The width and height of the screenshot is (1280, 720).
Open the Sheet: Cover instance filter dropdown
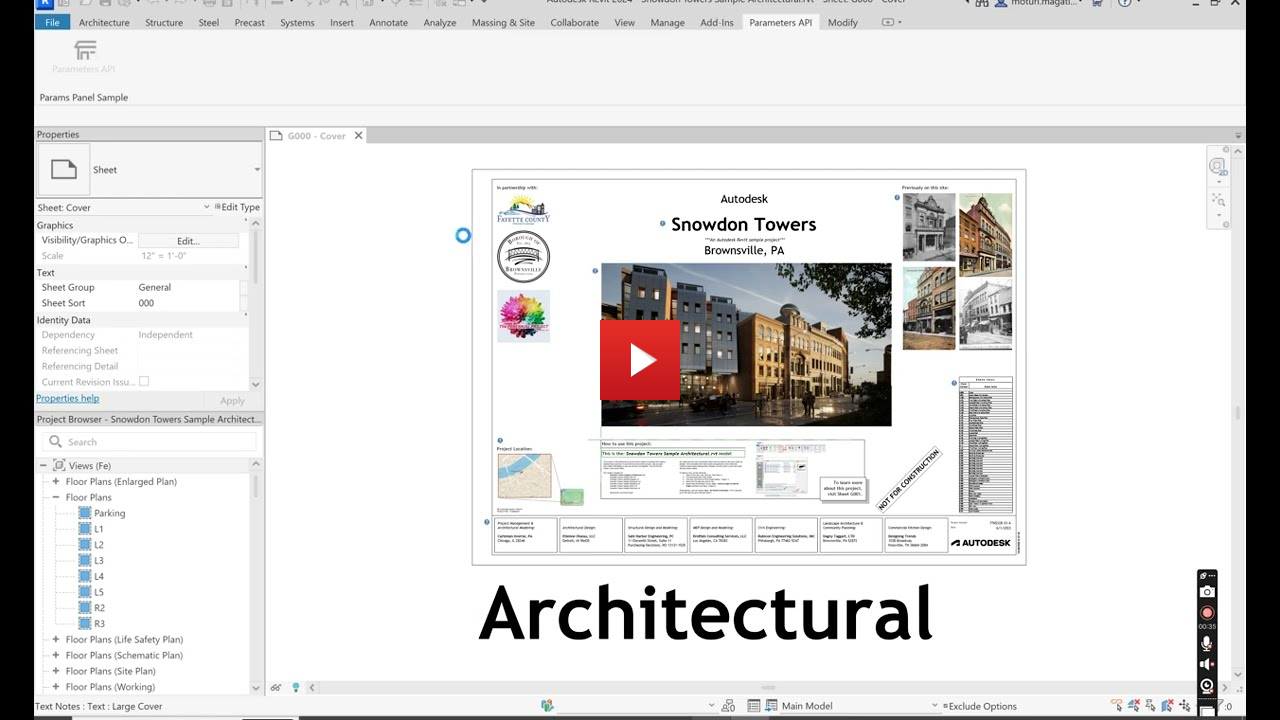coord(206,208)
